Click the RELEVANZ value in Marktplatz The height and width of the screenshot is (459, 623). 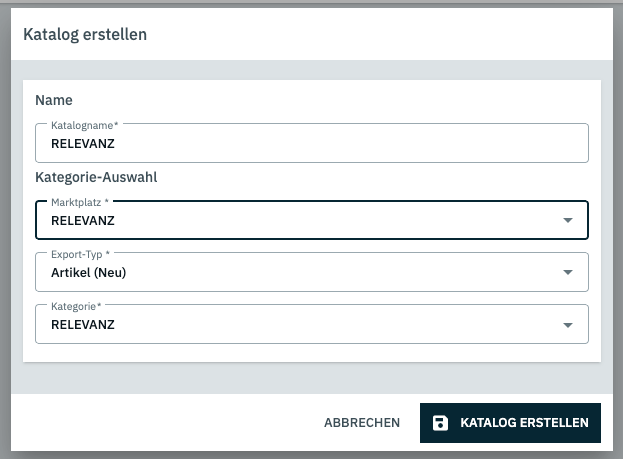tap(82, 220)
